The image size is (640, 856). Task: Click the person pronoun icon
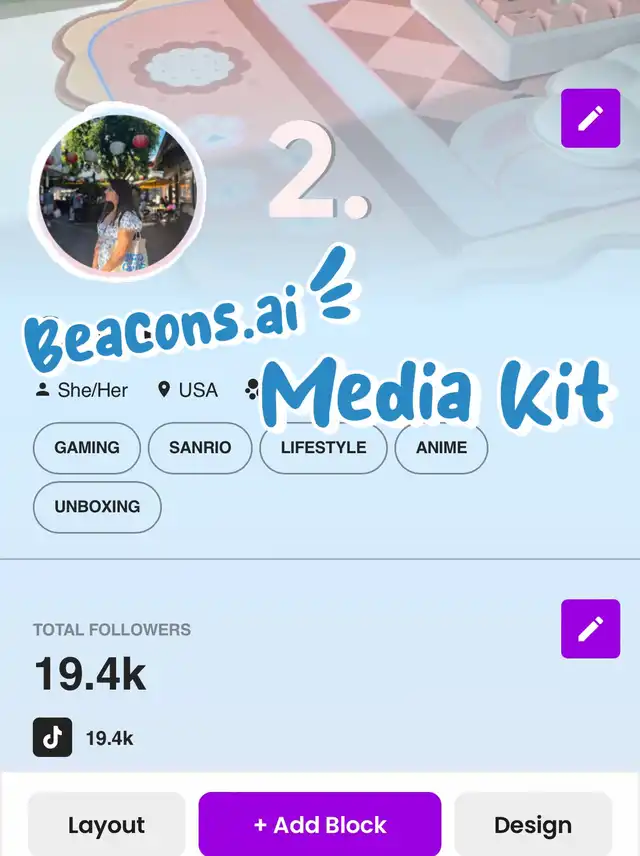coord(42,390)
